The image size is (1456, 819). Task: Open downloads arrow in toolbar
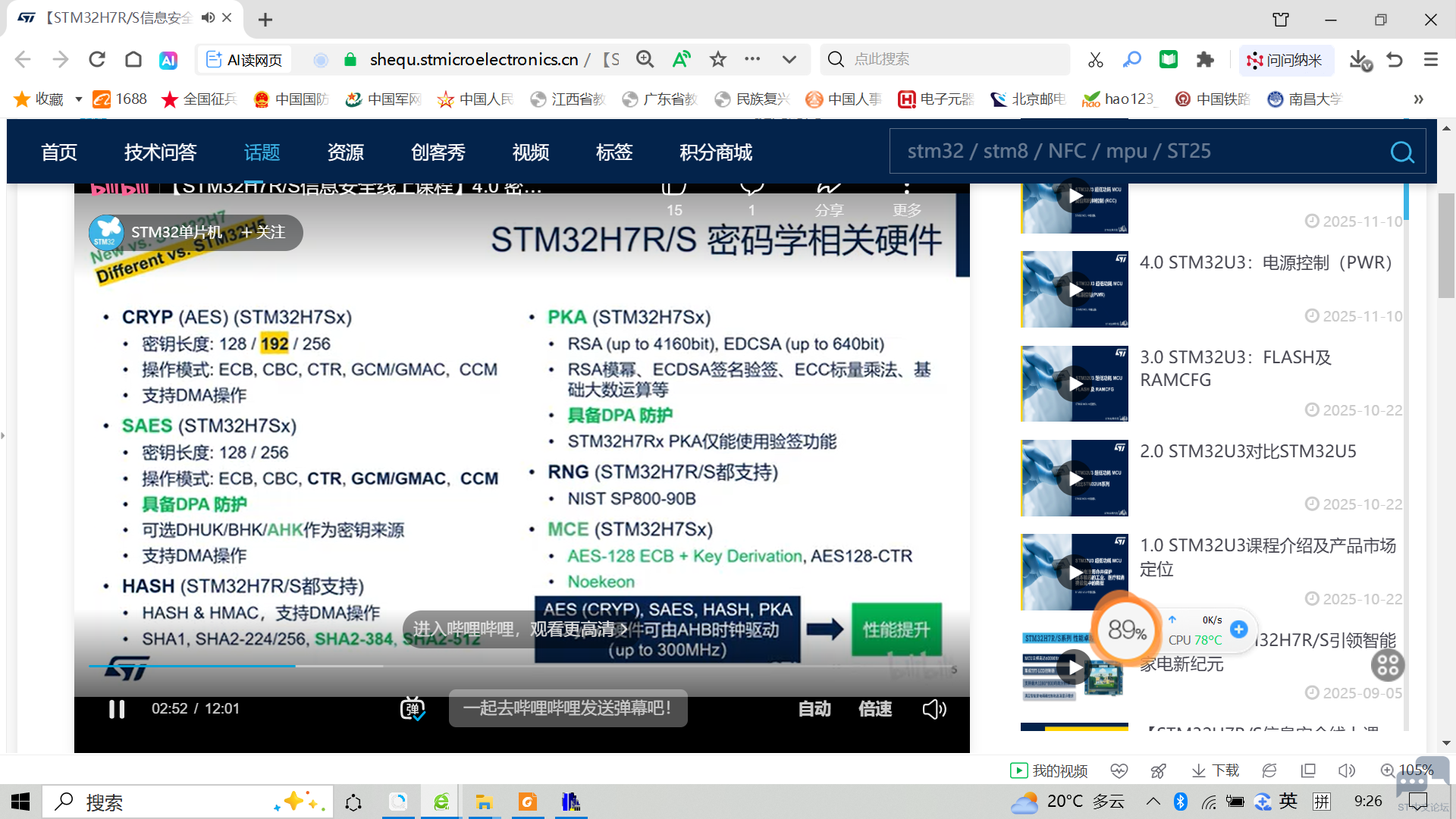pos(1360,60)
